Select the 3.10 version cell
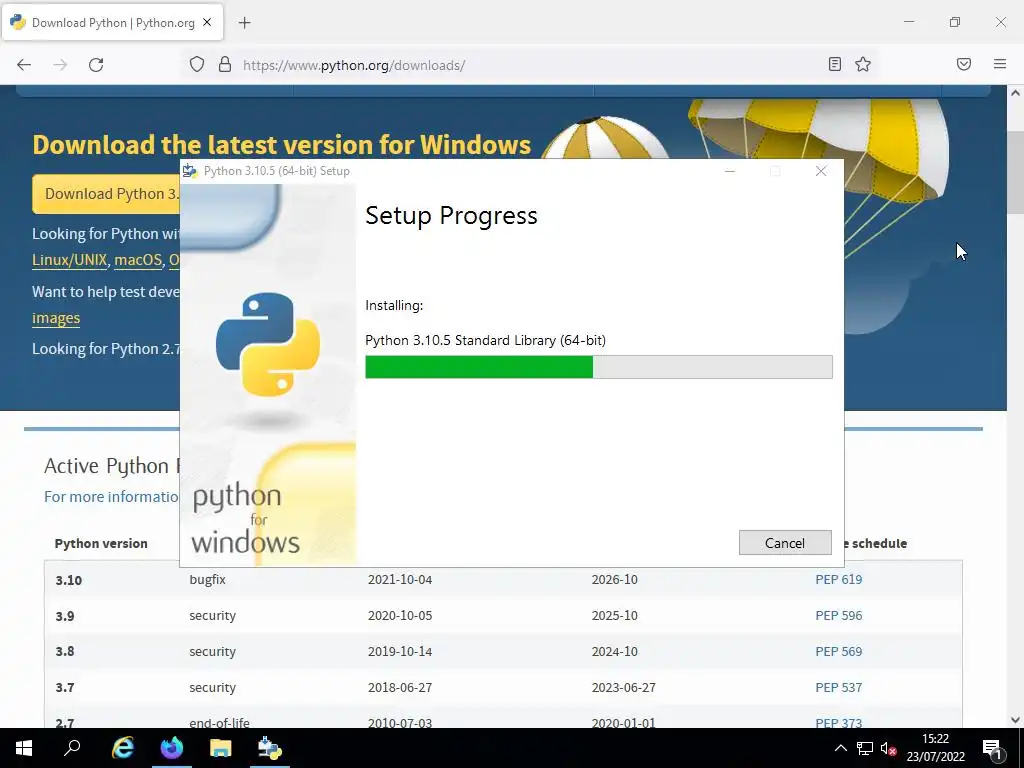1024x768 pixels. (x=69, y=580)
